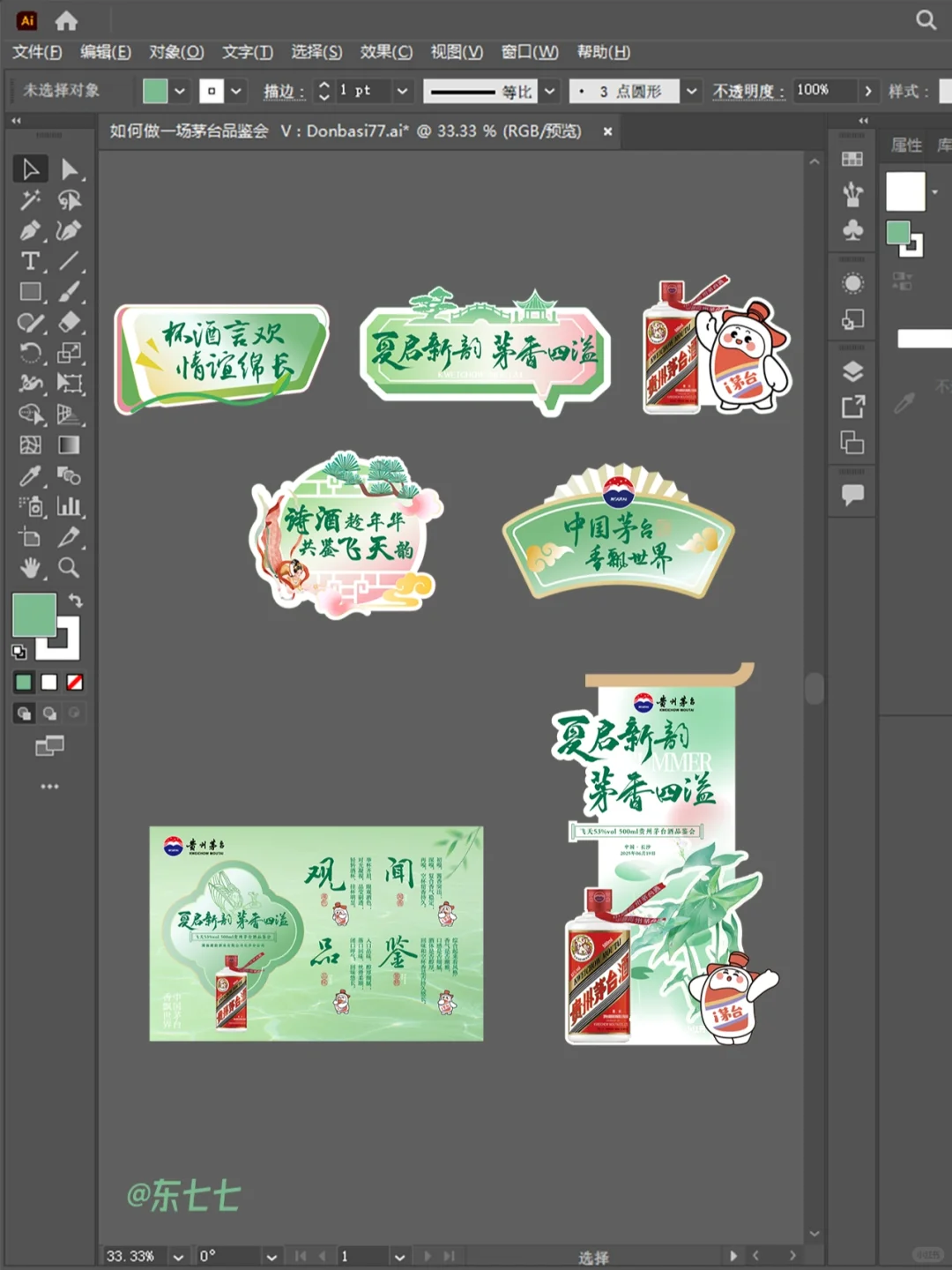Select the Shaper tool
Image resolution: width=952 pixels, height=1270 pixels.
(30, 323)
